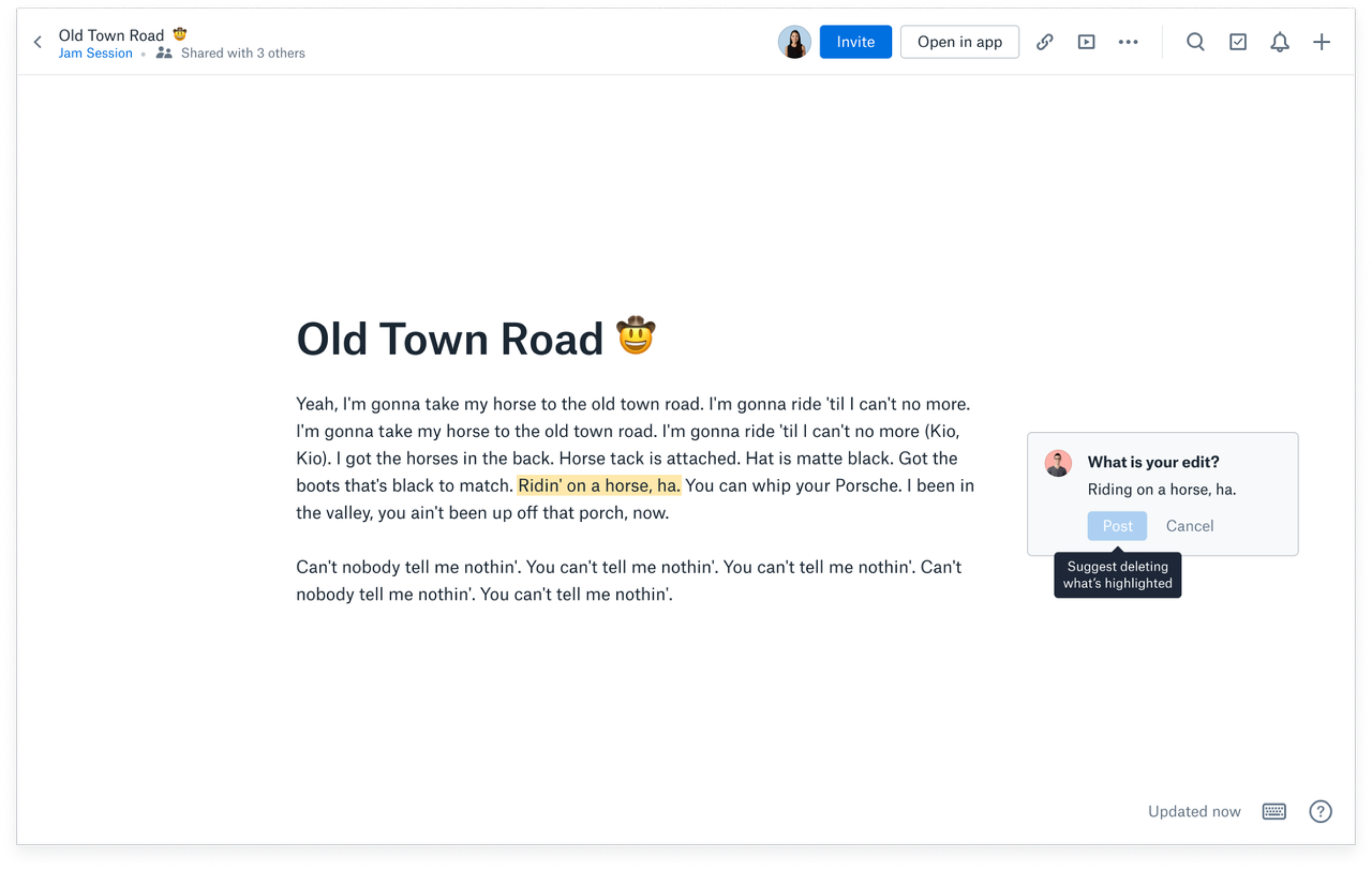Click the Open in app button
The width and height of the screenshot is (1372, 870).
(x=959, y=42)
